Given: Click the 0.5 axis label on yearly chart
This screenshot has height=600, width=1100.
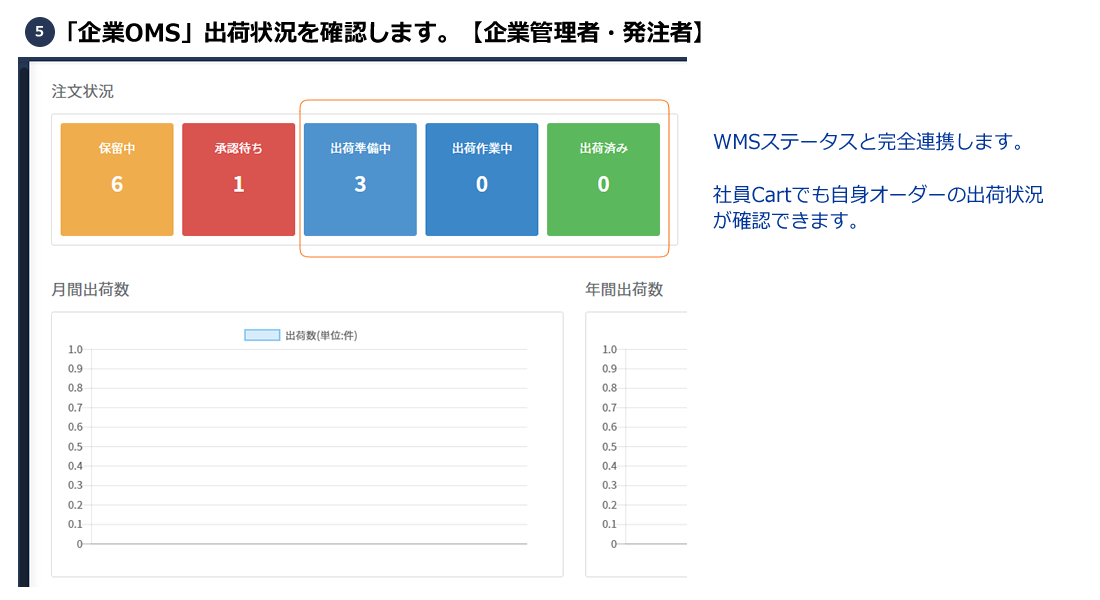Looking at the screenshot, I should tap(609, 447).
